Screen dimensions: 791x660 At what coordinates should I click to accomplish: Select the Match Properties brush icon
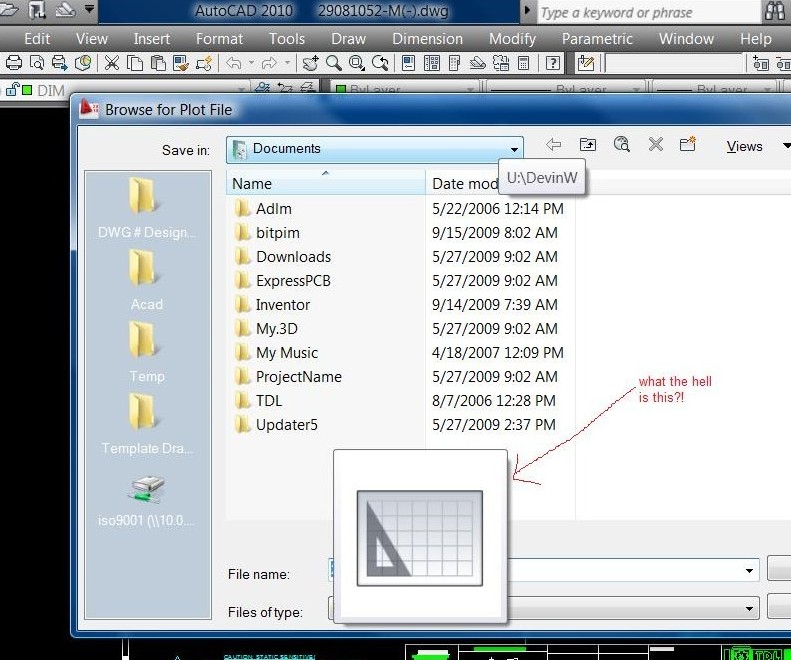[x=181, y=63]
